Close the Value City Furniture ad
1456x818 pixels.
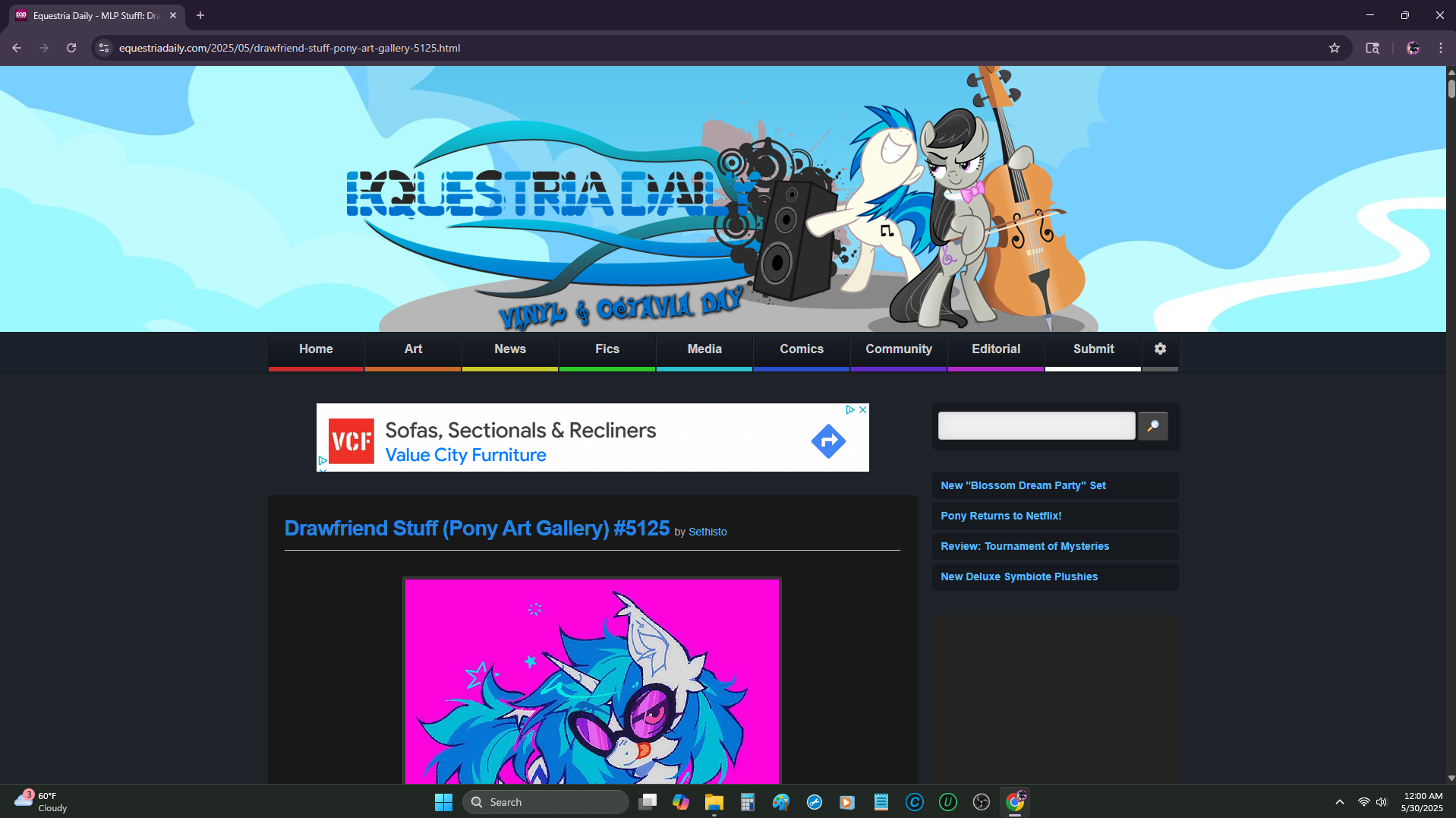tap(862, 409)
